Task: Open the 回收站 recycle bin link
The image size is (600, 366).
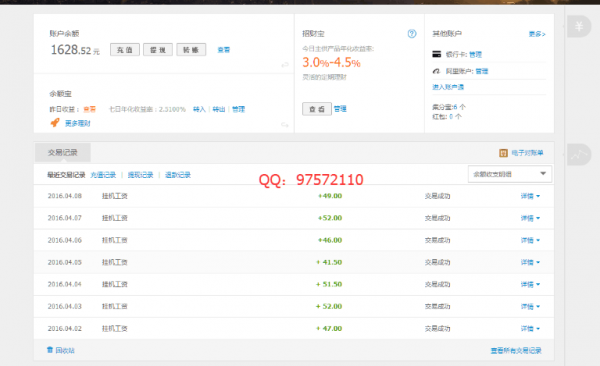Action: (65, 350)
